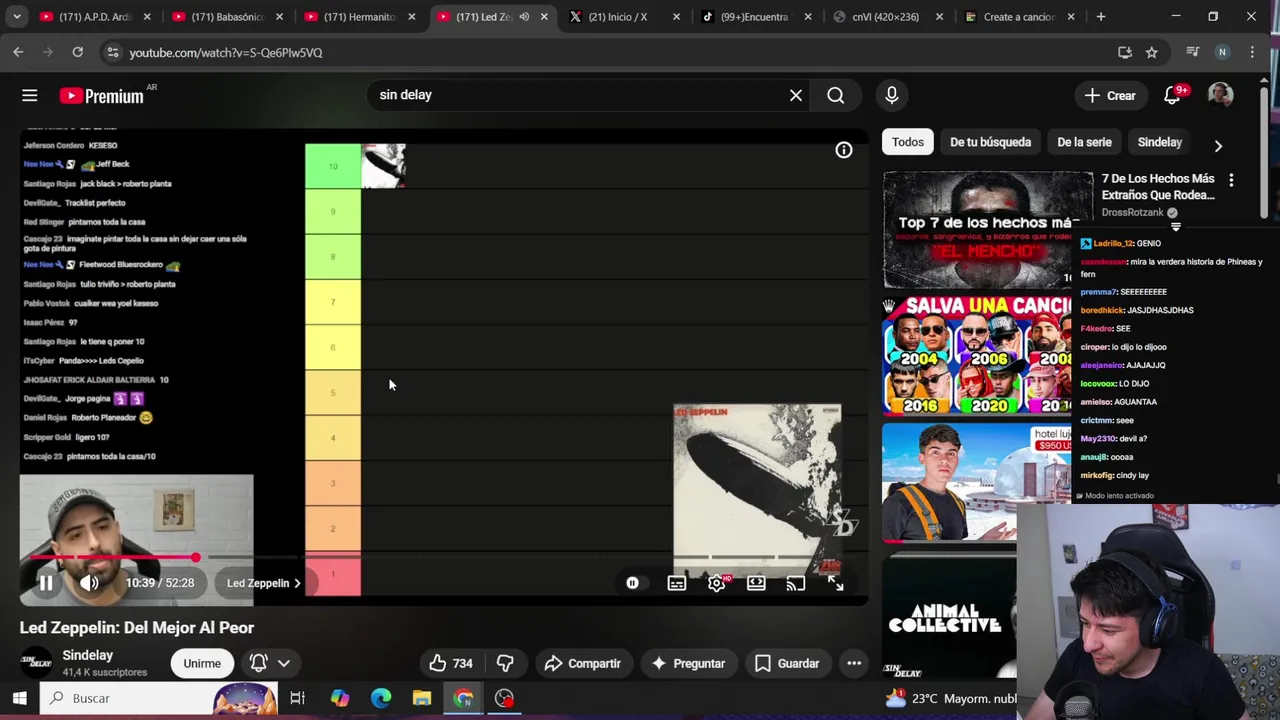Open the Sindelay channel name link
Viewport: 1280px width, 720px height.
(x=88, y=655)
